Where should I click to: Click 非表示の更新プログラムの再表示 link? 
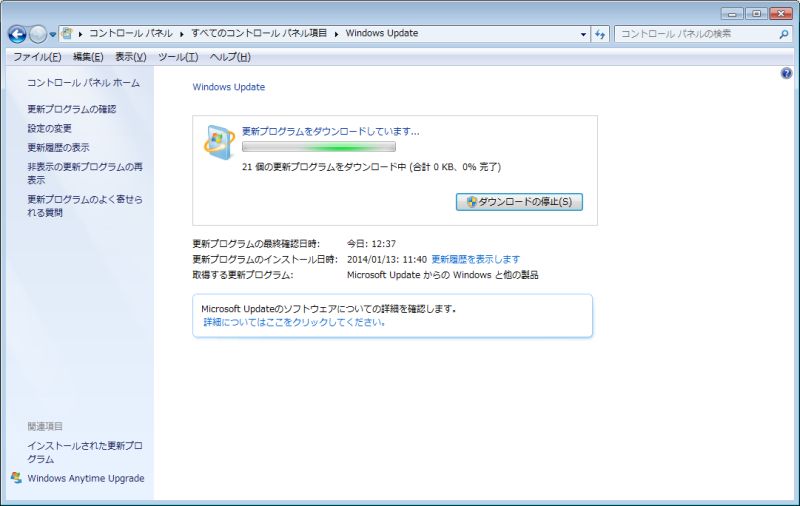[85, 173]
